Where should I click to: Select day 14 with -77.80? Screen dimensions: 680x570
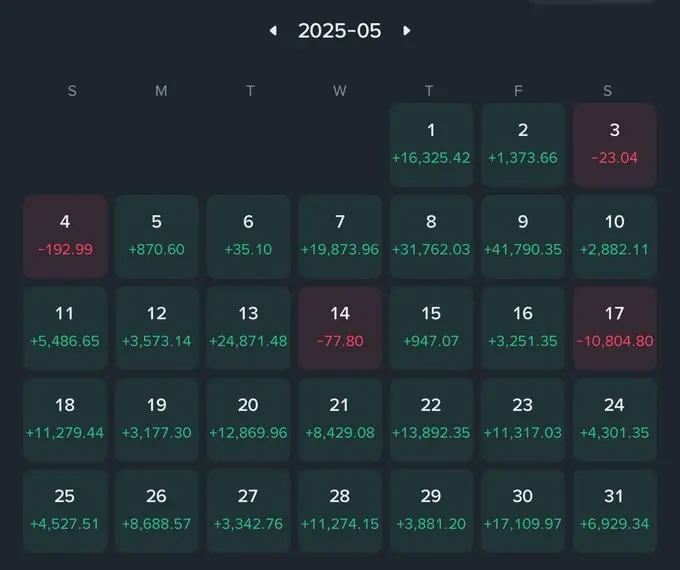pos(340,328)
